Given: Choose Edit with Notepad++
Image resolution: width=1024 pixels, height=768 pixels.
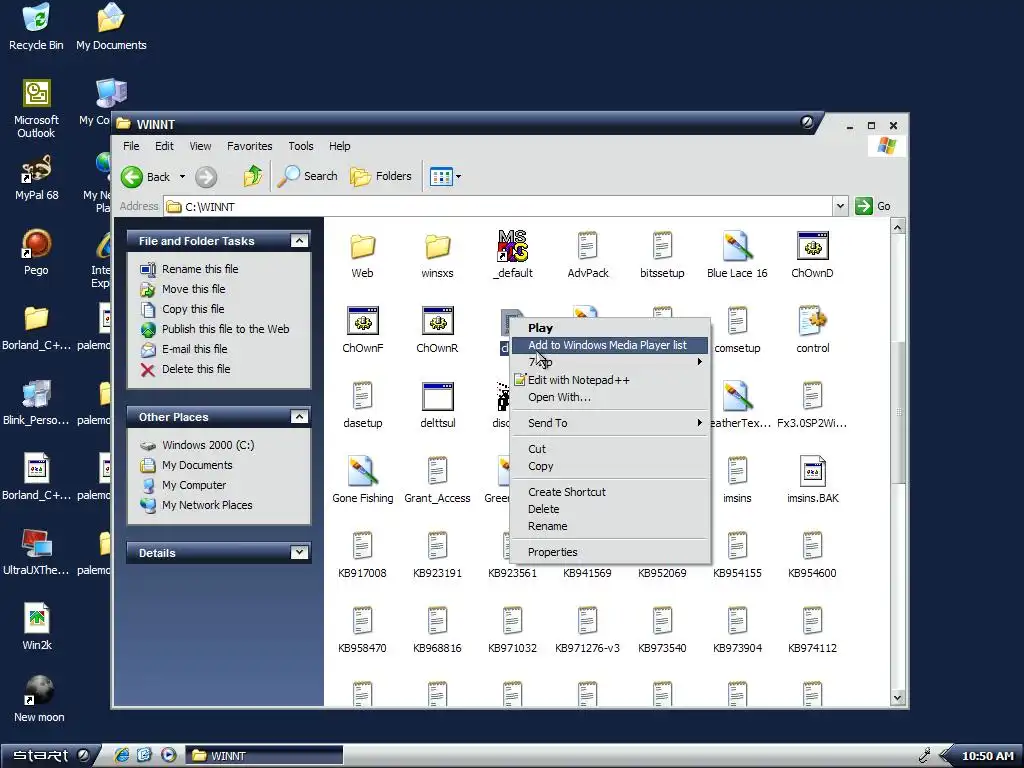Looking at the screenshot, I should point(609,380).
